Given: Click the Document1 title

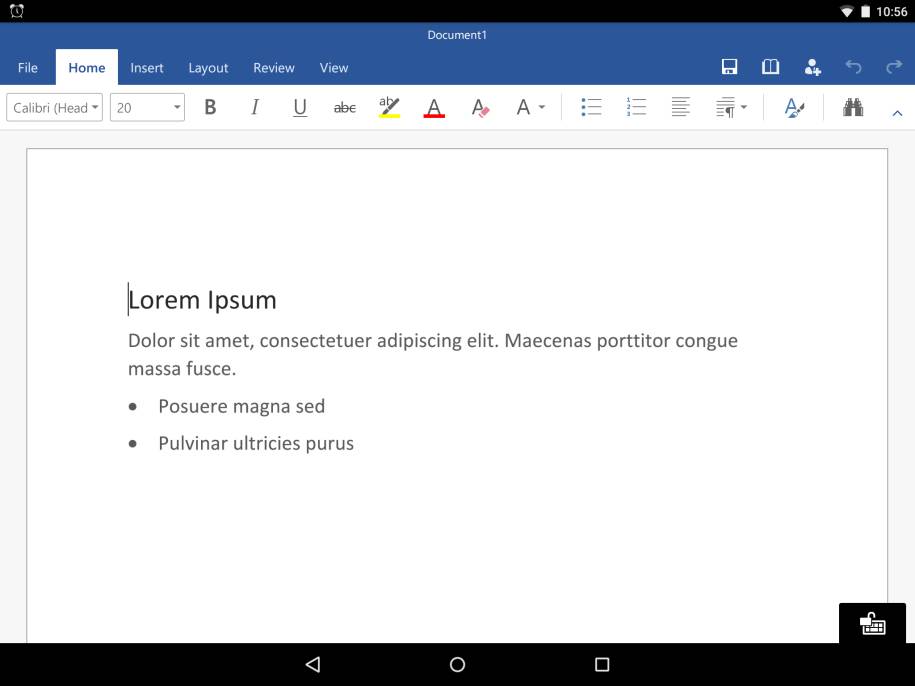Looking at the screenshot, I should point(457,35).
